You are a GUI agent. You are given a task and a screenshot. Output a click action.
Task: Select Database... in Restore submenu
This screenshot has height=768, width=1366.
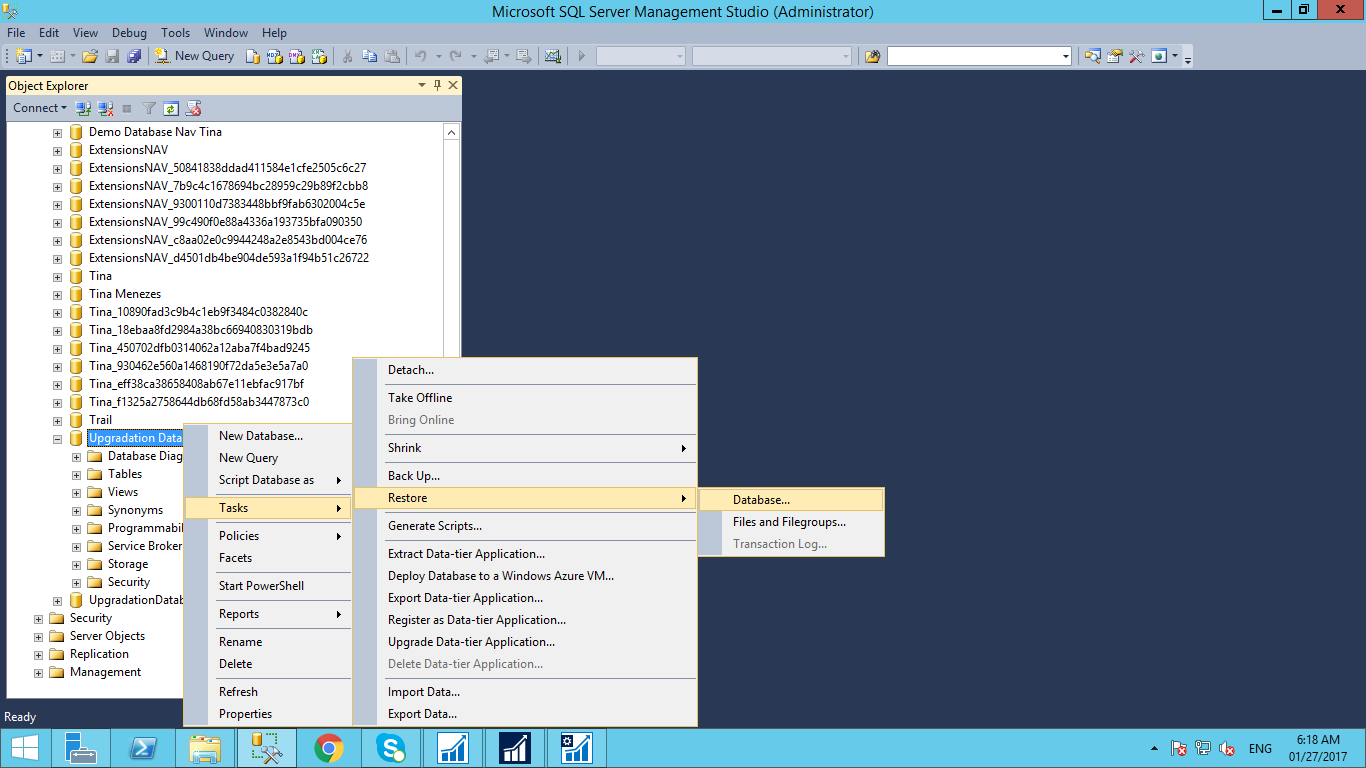pyautogui.click(x=791, y=500)
